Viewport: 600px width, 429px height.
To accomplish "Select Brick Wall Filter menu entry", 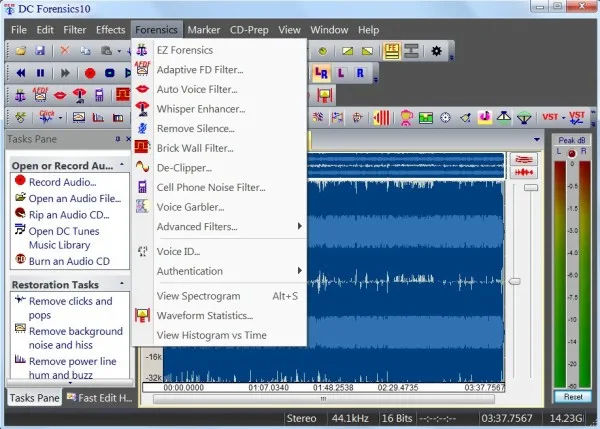I will (219, 148).
